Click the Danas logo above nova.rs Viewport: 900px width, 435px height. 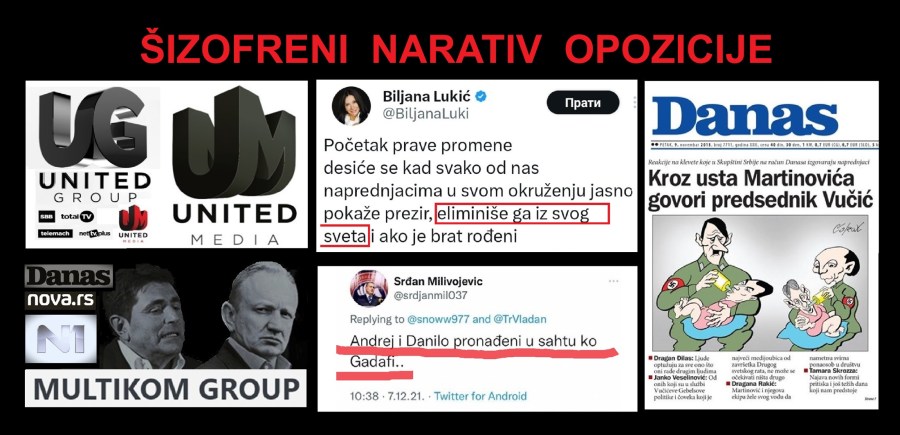point(68,277)
